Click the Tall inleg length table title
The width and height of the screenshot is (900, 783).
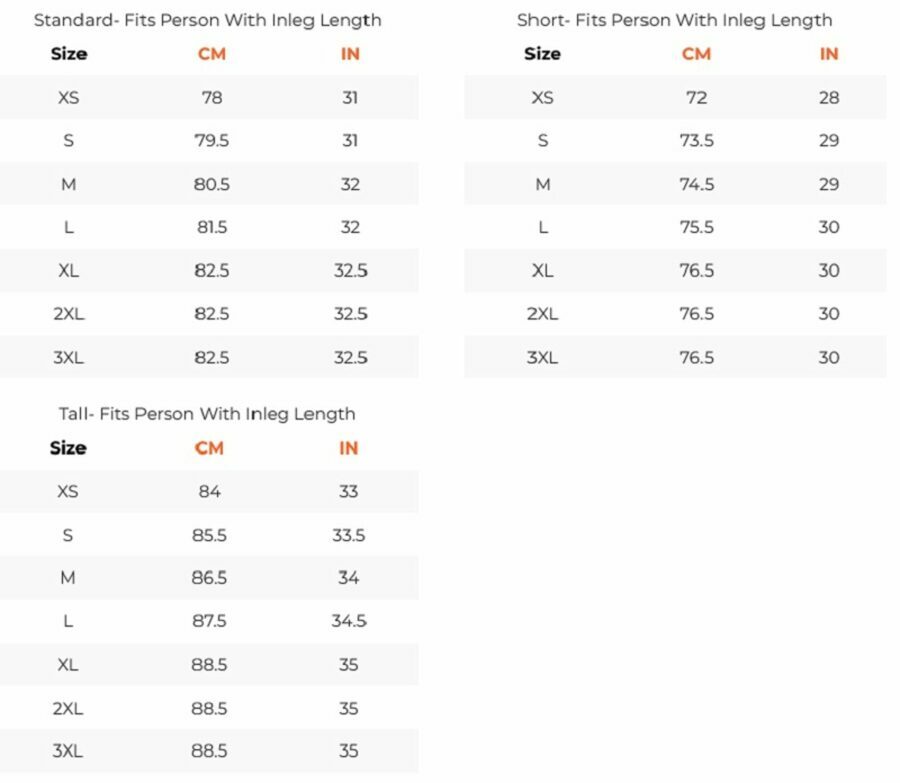click(x=207, y=414)
